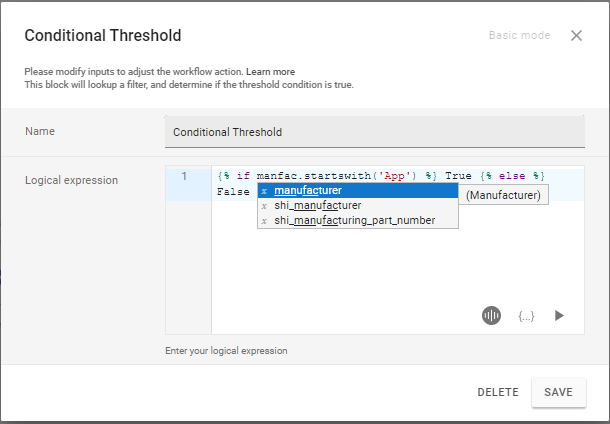Click variable icon beside shi_manufacturing_part_number
Screen dimensions: 610x424
point(264,220)
